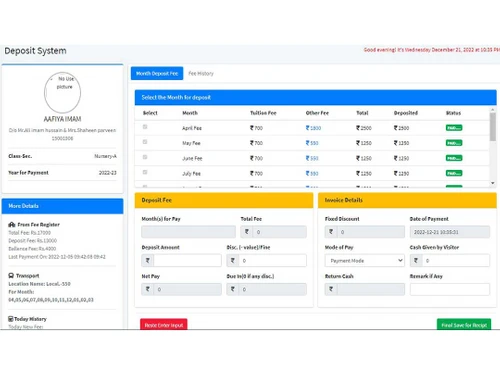Click the Disc. (-value)/Fine field
The height and width of the screenshot is (375, 500).
pyautogui.click(x=272, y=260)
